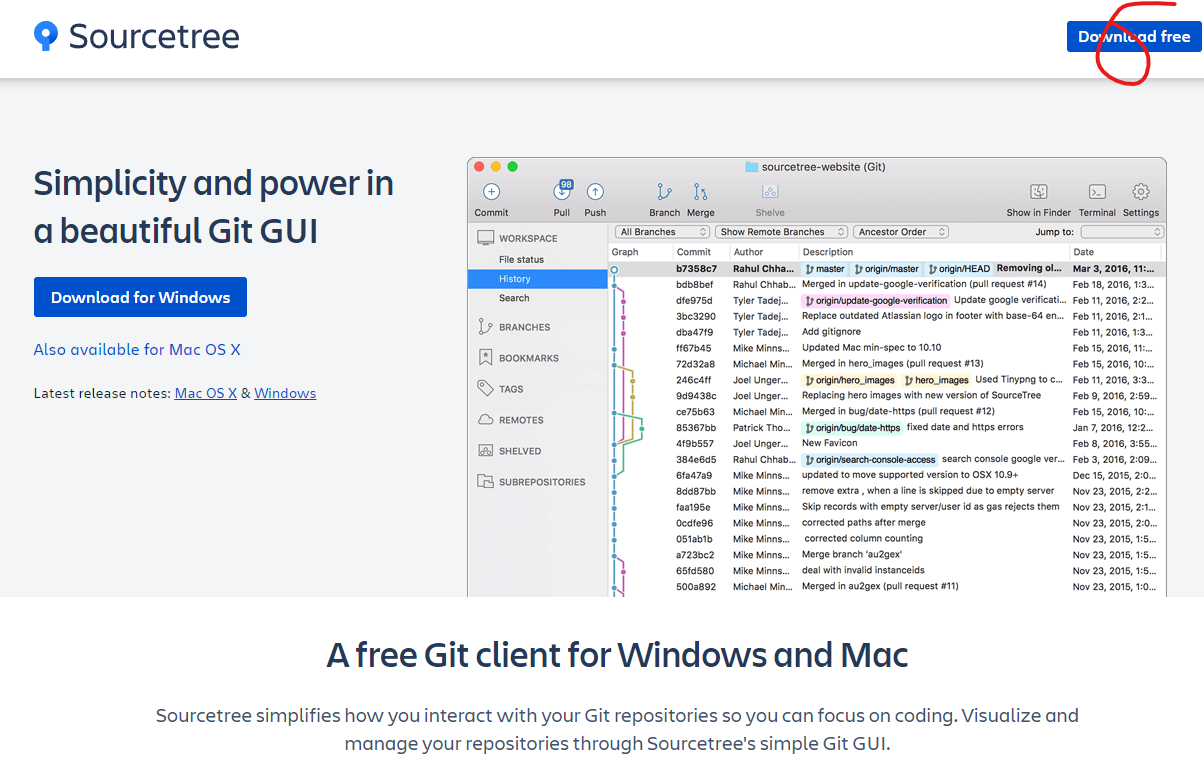Image resolution: width=1204 pixels, height=776 pixels.
Task: Click the master branch label
Action: (x=825, y=269)
